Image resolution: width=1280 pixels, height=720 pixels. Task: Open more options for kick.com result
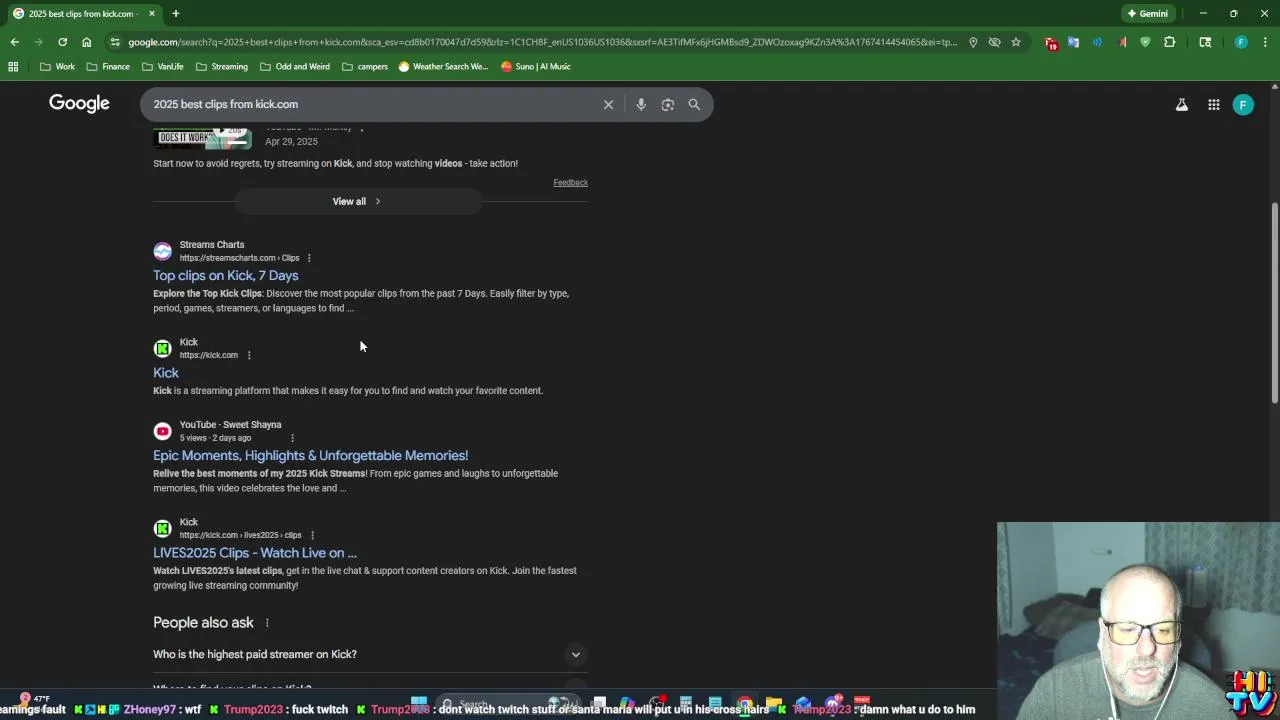[248, 355]
